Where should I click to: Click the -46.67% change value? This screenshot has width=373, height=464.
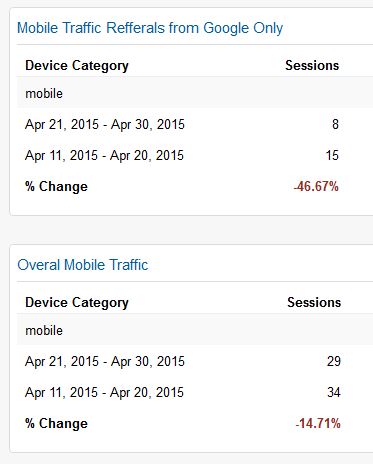[x=316, y=186]
